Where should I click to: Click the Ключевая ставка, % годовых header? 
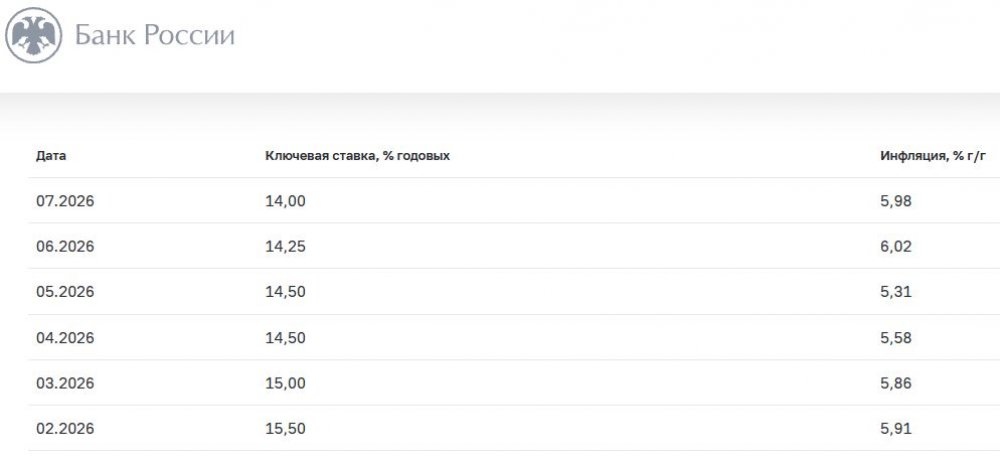[357, 156]
